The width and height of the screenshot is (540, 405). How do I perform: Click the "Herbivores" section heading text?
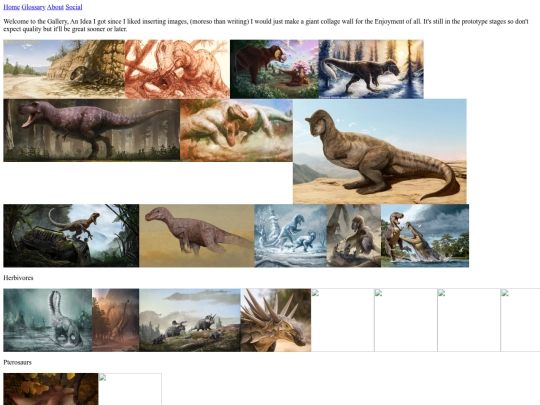pos(18,278)
